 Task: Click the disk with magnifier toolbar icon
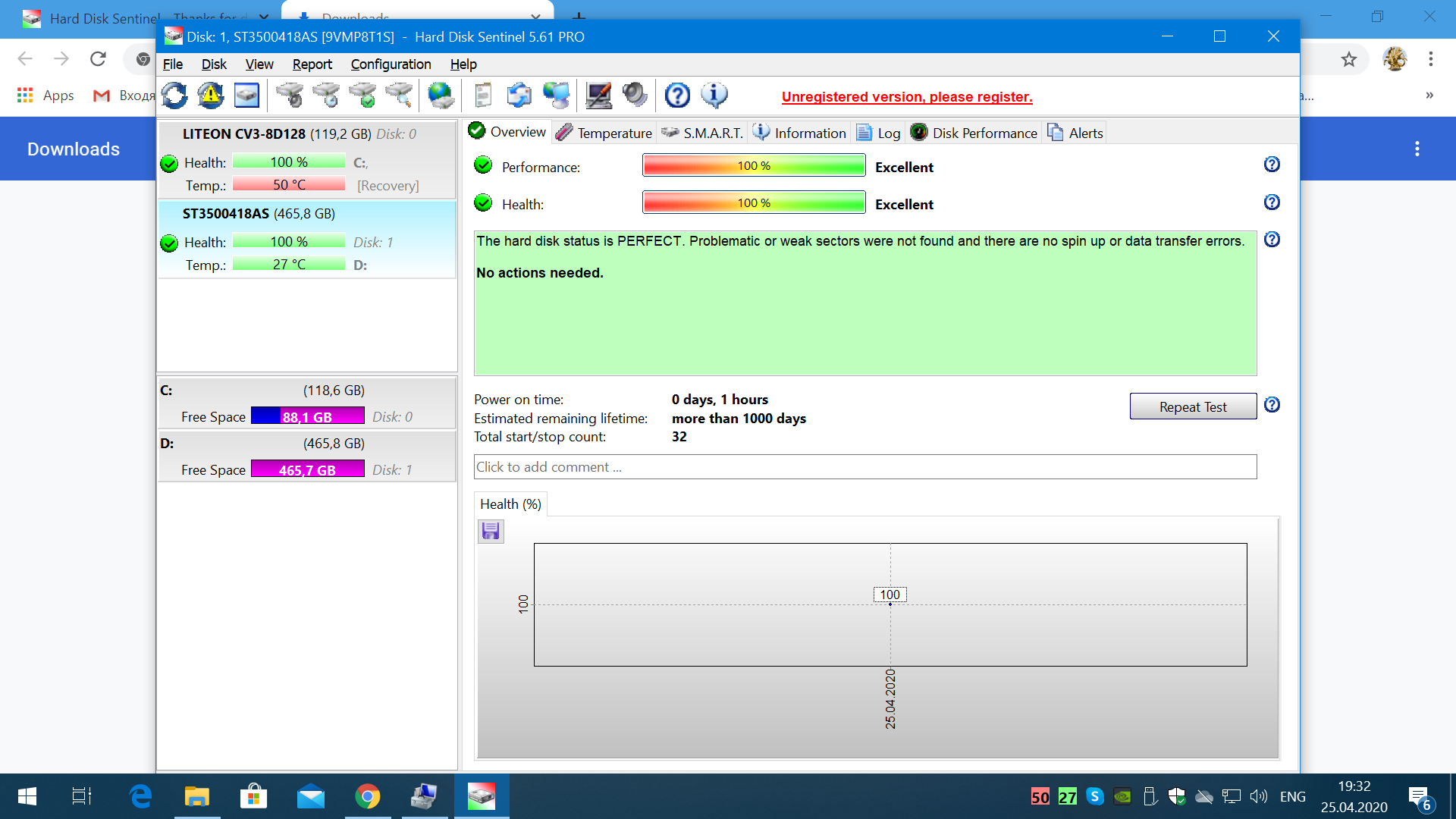tap(400, 96)
